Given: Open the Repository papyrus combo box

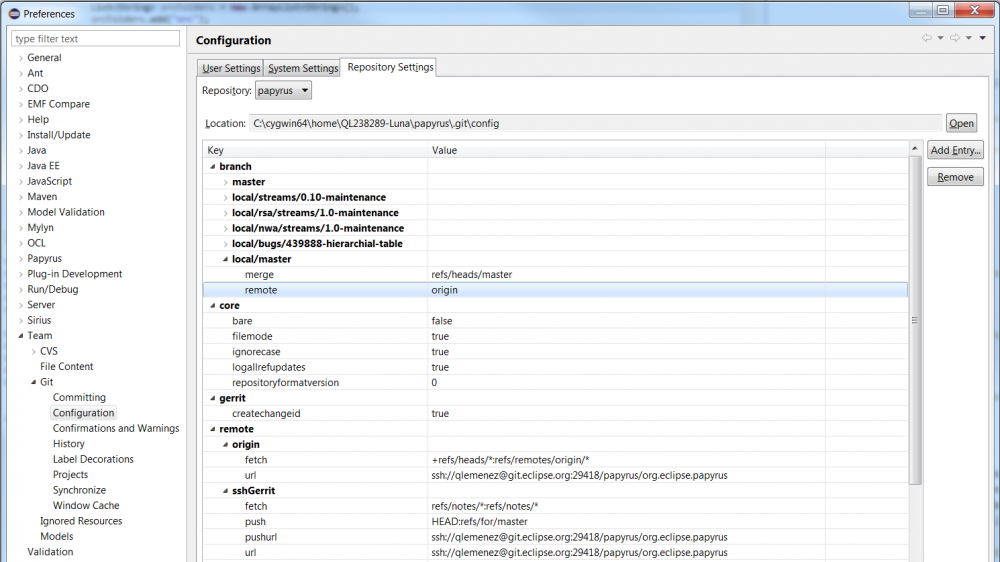Looking at the screenshot, I should pyautogui.click(x=283, y=91).
